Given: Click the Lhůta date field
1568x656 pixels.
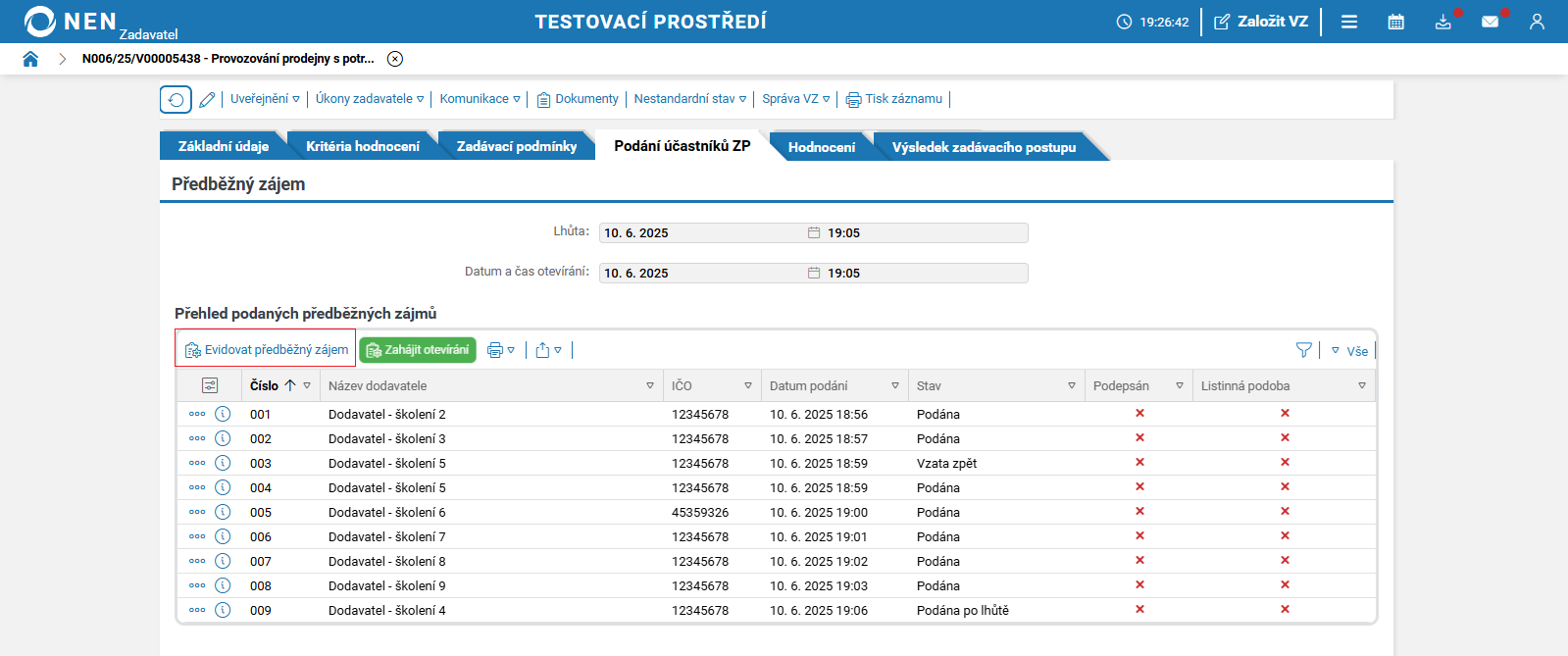Looking at the screenshot, I should tap(701, 232).
